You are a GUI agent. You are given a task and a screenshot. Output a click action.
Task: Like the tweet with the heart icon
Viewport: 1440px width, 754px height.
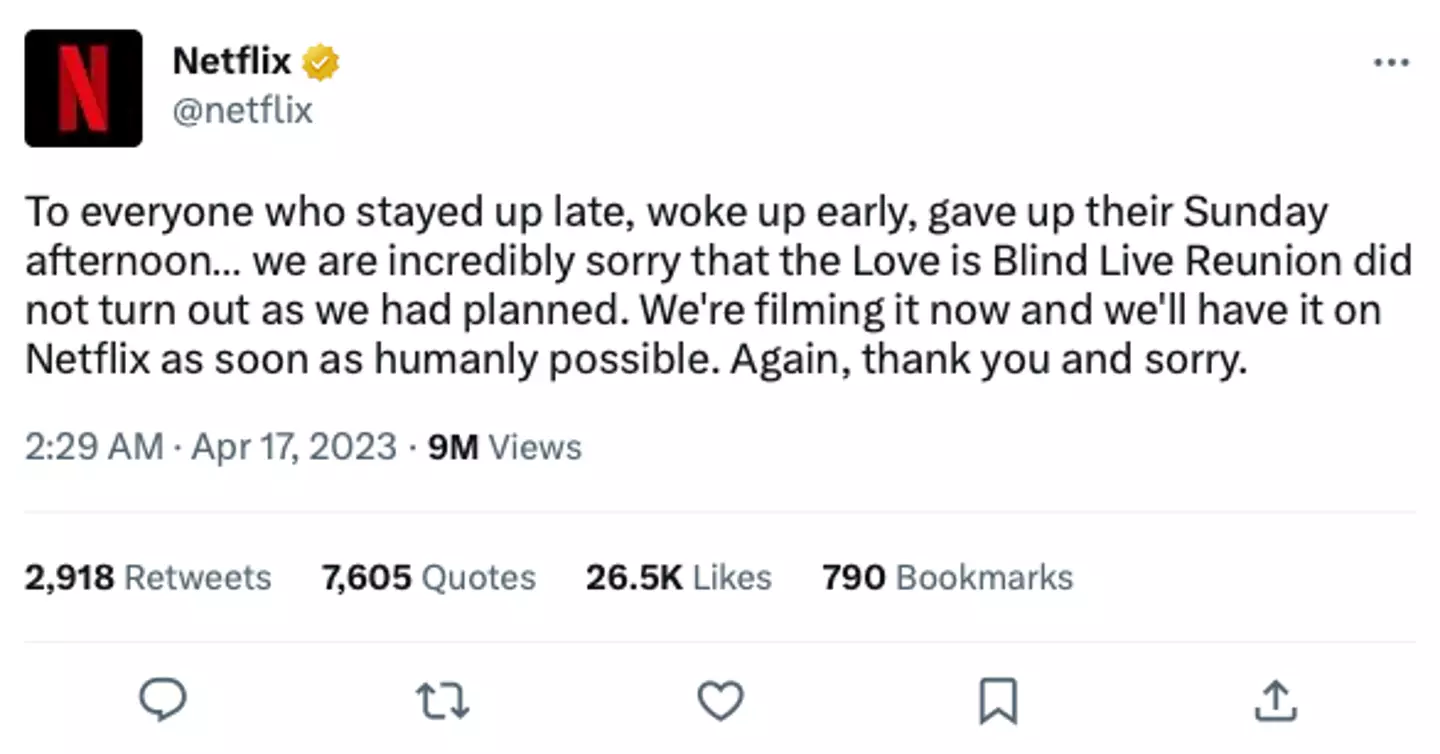coord(720,700)
